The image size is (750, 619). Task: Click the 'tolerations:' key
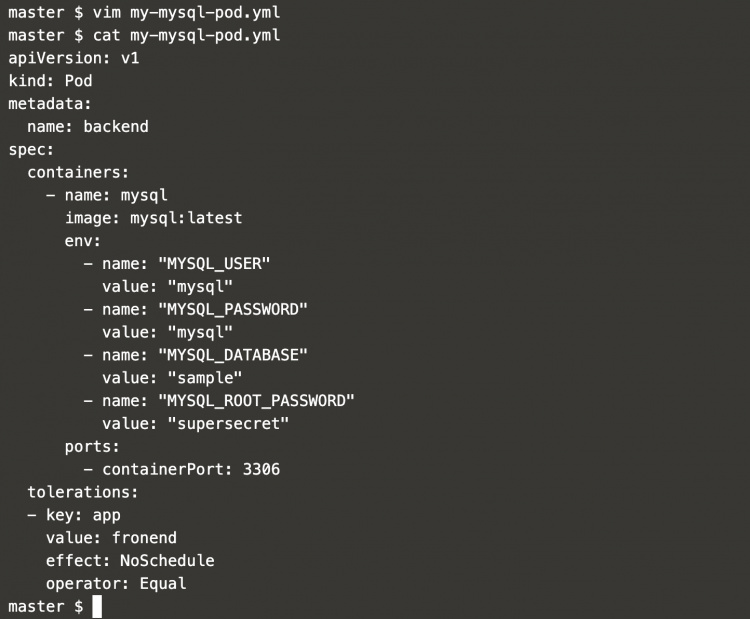click(83, 492)
